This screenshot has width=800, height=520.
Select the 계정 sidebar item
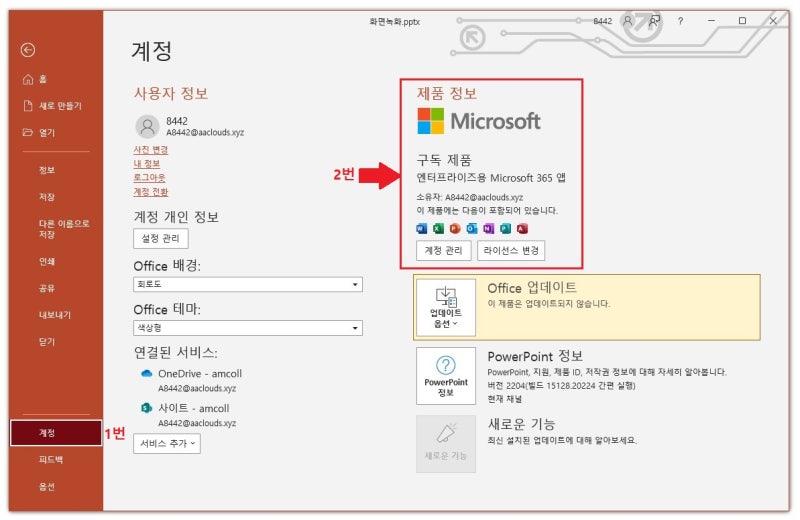[x=56, y=433]
